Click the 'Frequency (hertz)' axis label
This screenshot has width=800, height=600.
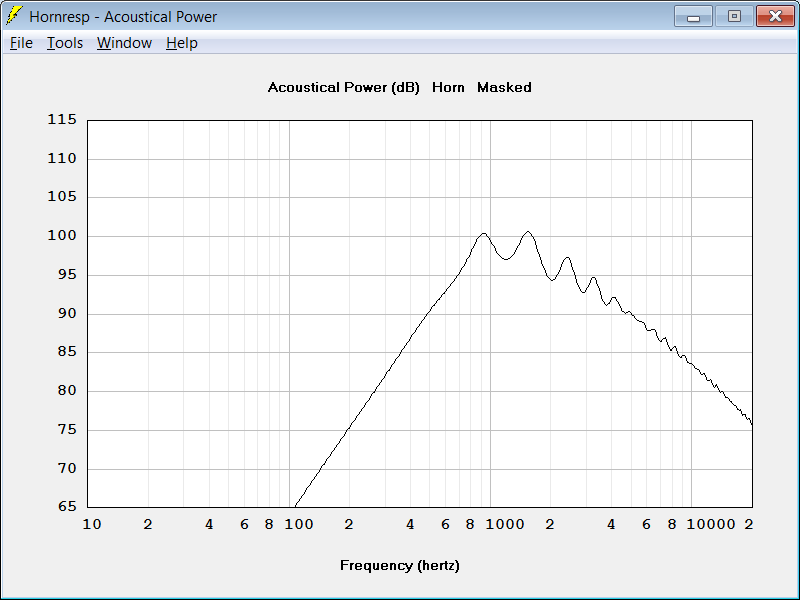399,566
